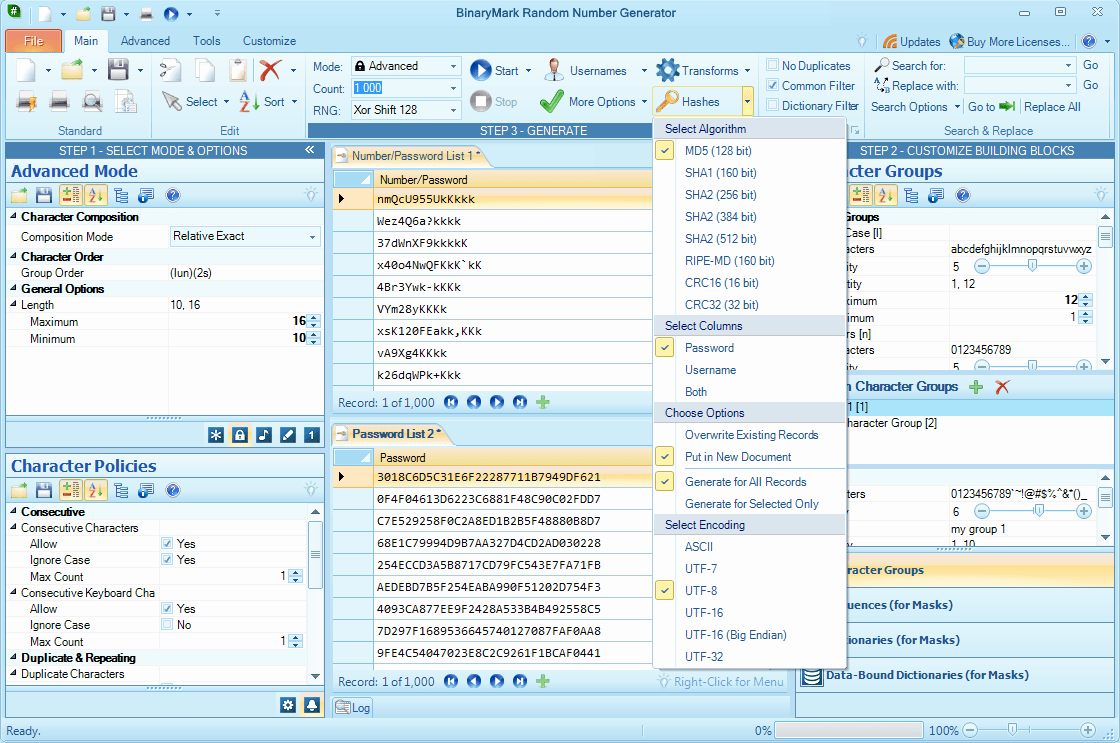Open the Sort dropdown in Edit group

(x=294, y=101)
